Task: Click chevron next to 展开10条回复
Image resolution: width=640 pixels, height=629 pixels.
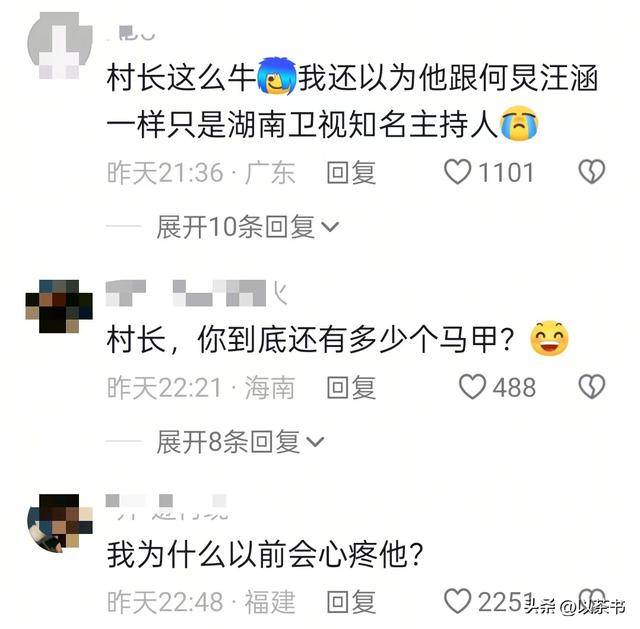Action: [x=330, y=227]
